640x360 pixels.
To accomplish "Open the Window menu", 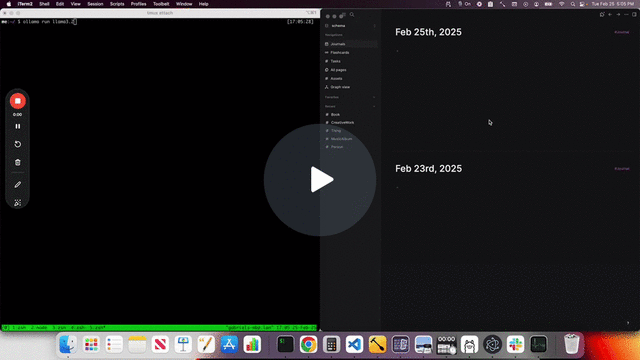I will (184, 4).
